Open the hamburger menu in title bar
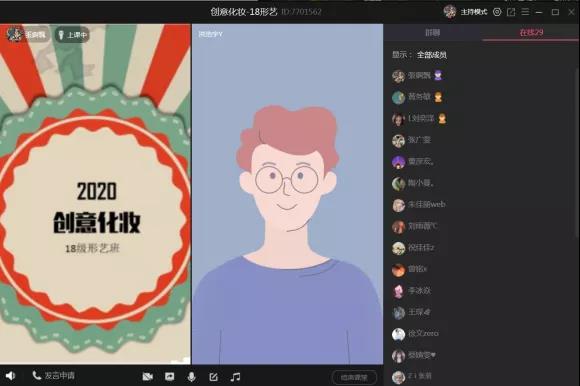The width and height of the screenshot is (580, 386). [525, 12]
